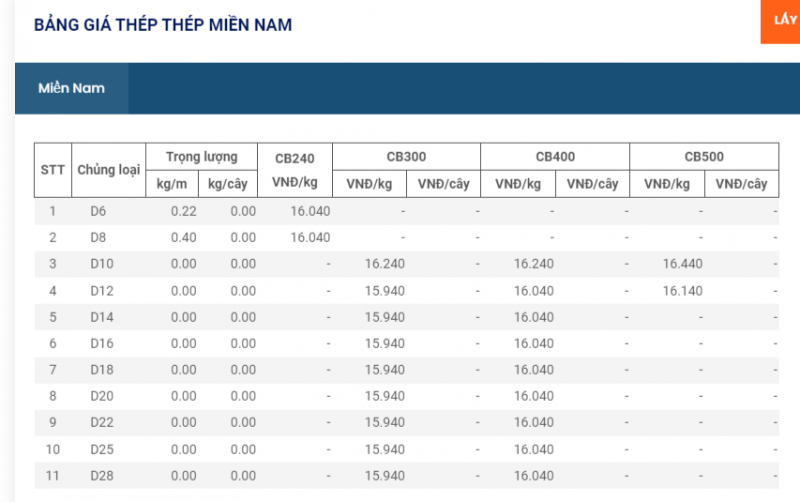Click the D20 cell in row 8

point(102,396)
